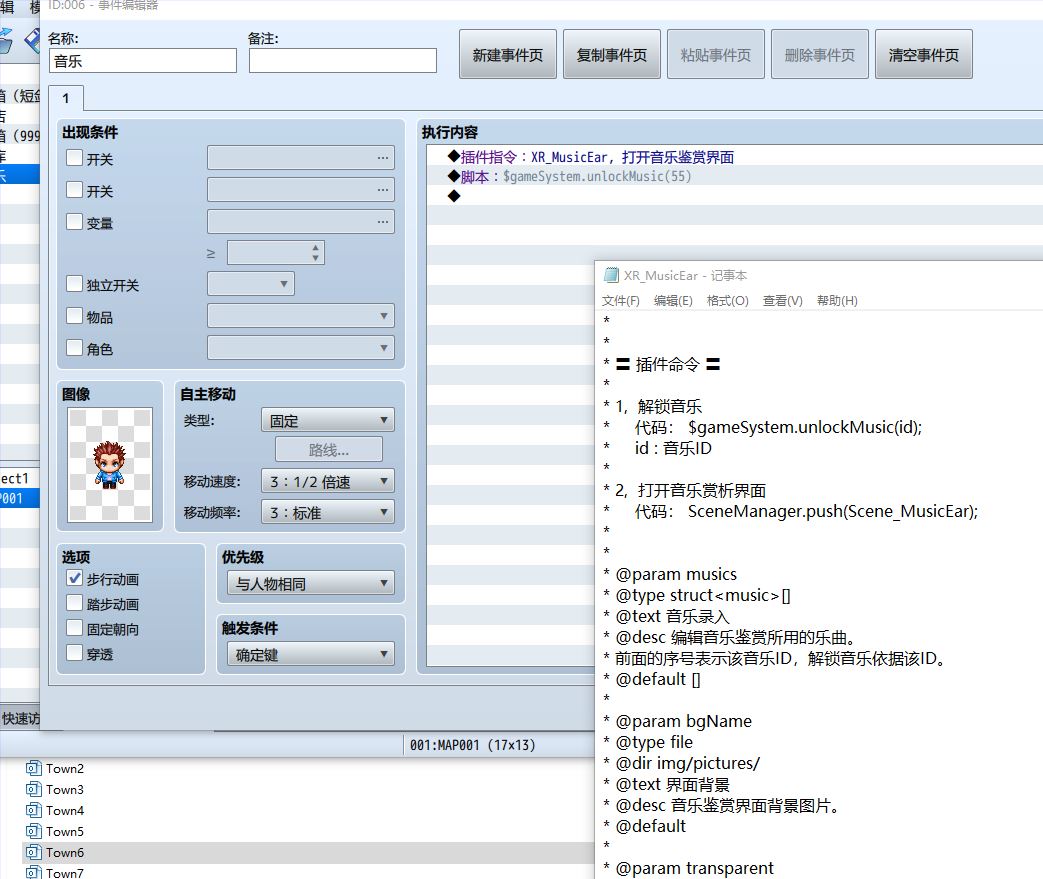
Task: Open the 移动速度 dropdown
Action: pyautogui.click(x=328, y=481)
